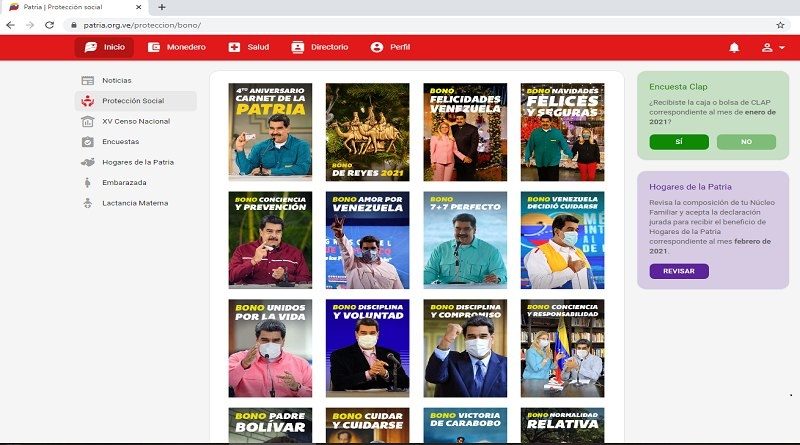
Task: Click the Monedero wallet icon
Action: (x=154, y=47)
